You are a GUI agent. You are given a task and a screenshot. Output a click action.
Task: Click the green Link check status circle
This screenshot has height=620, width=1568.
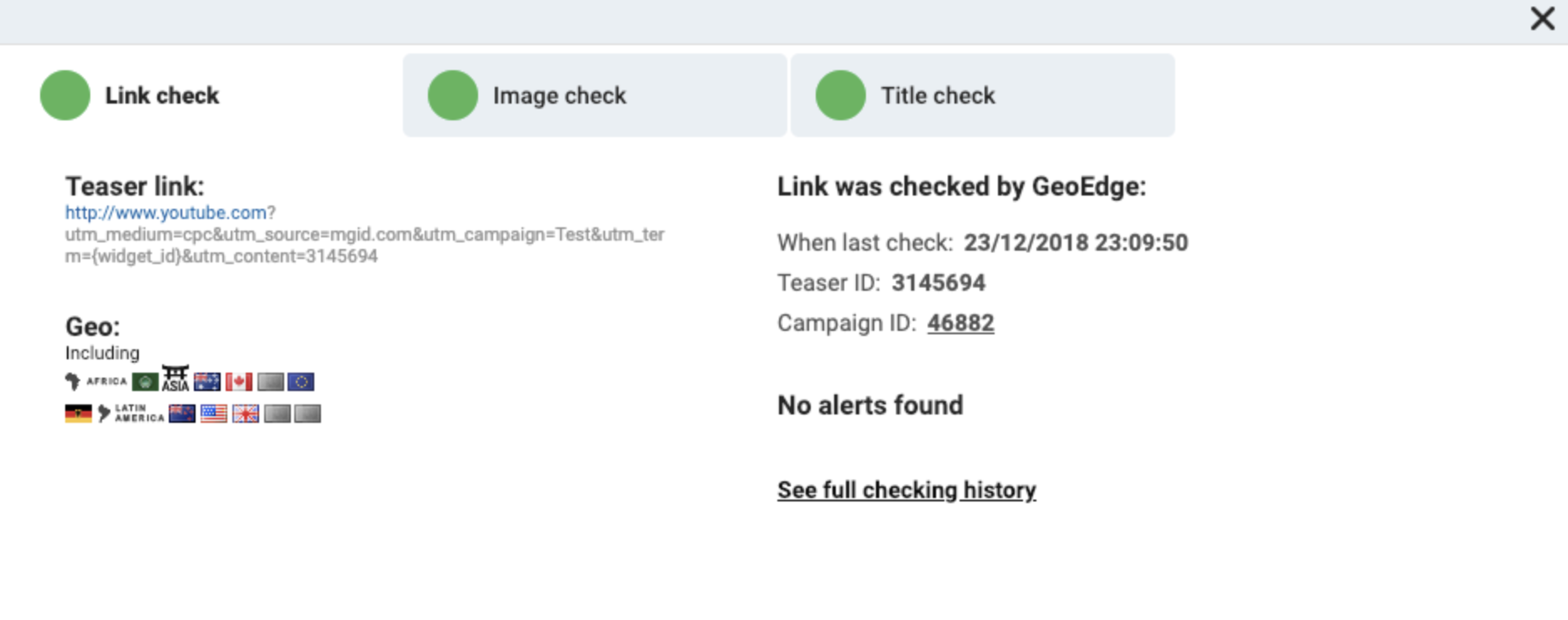tap(65, 95)
